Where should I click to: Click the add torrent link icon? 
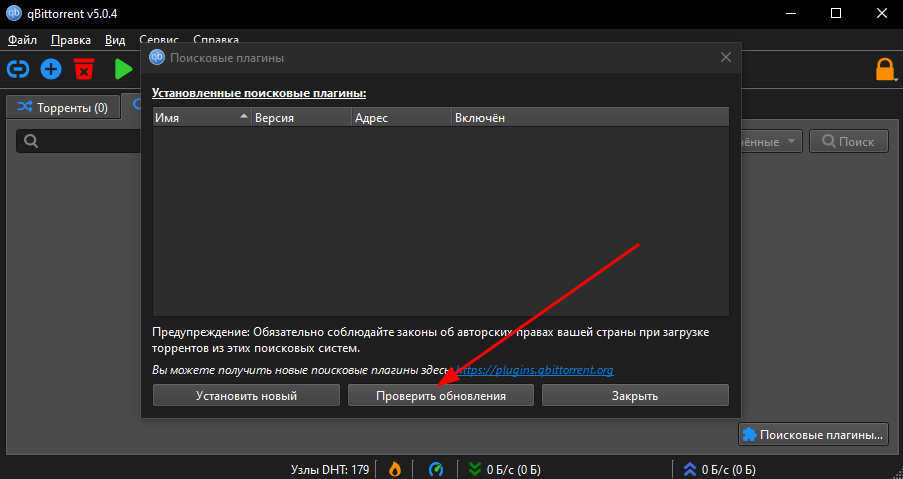pos(18,70)
